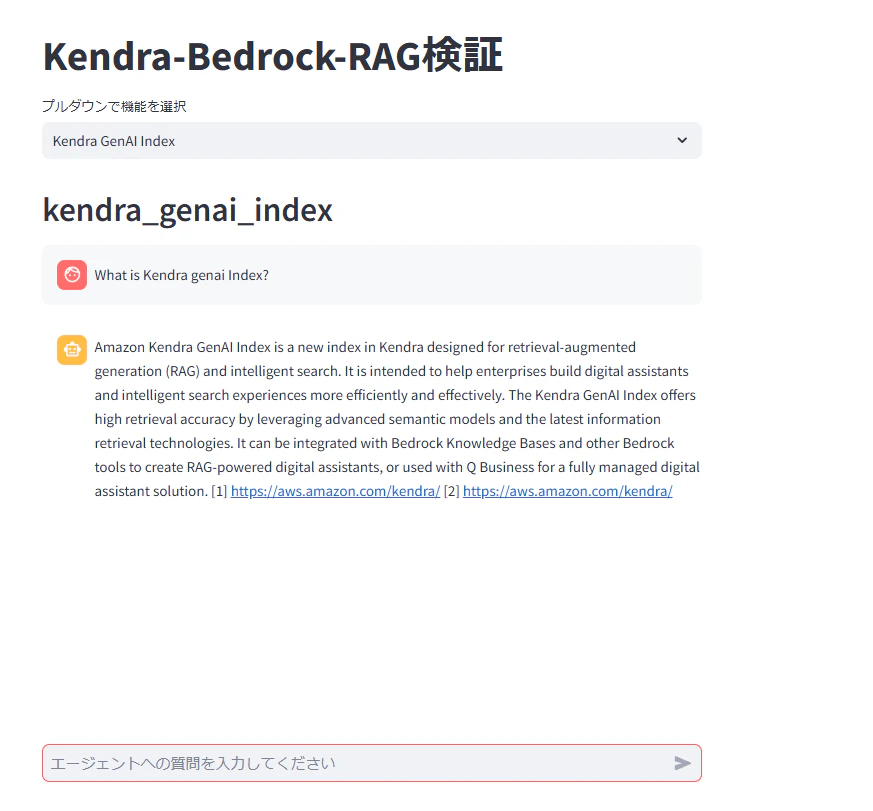Click the [2] citation marker
Image resolution: width=873 pixels, height=811 pixels.
[x=452, y=491]
